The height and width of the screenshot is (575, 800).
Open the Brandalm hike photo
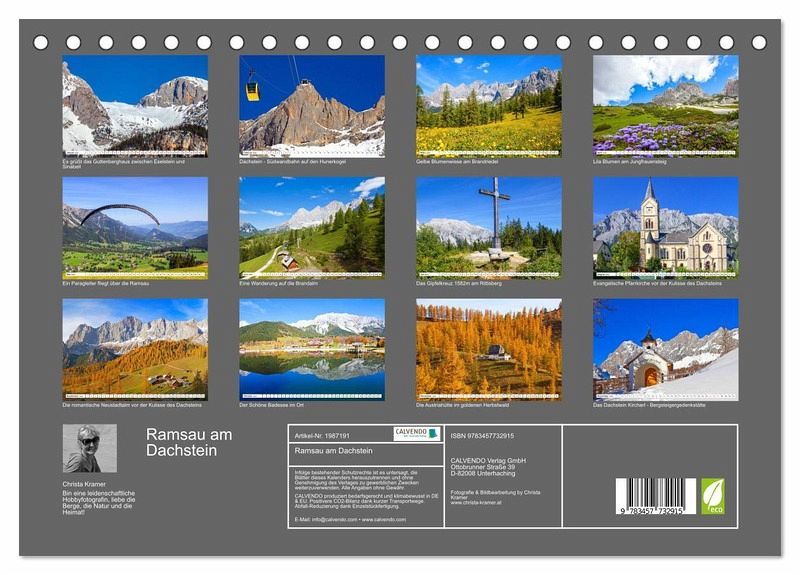pos(312,228)
